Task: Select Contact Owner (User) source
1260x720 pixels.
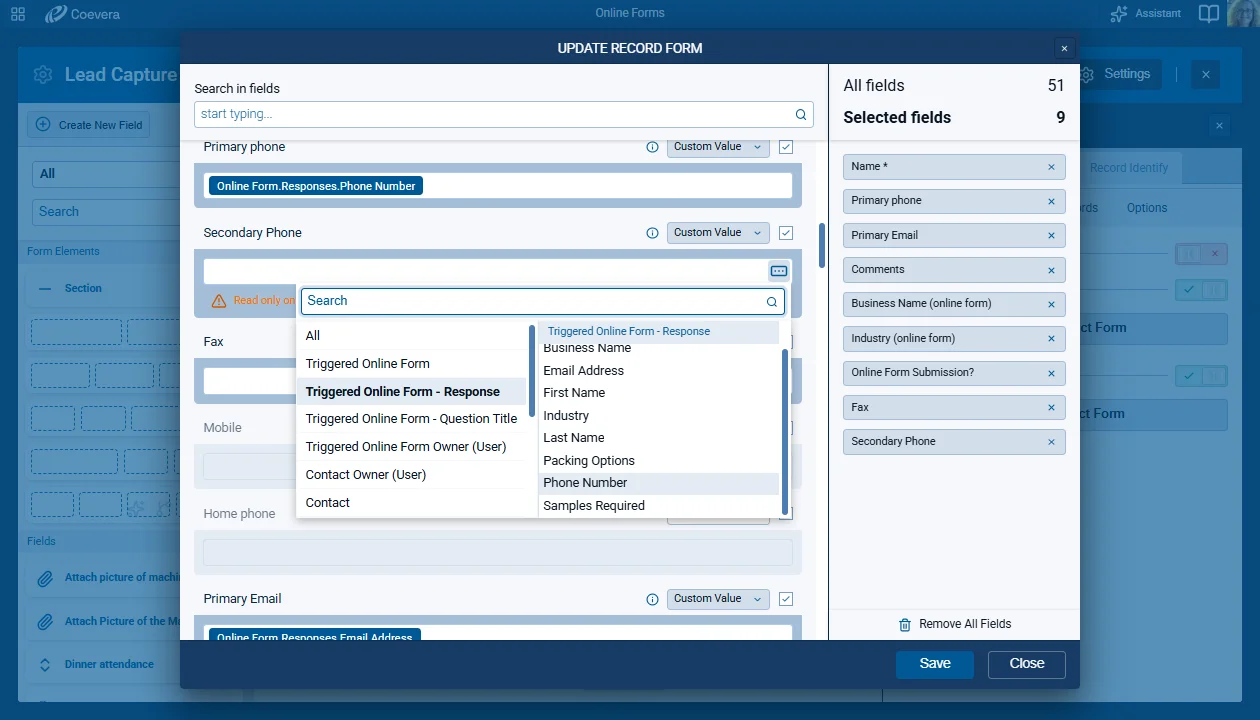Action: coord(411,475)
